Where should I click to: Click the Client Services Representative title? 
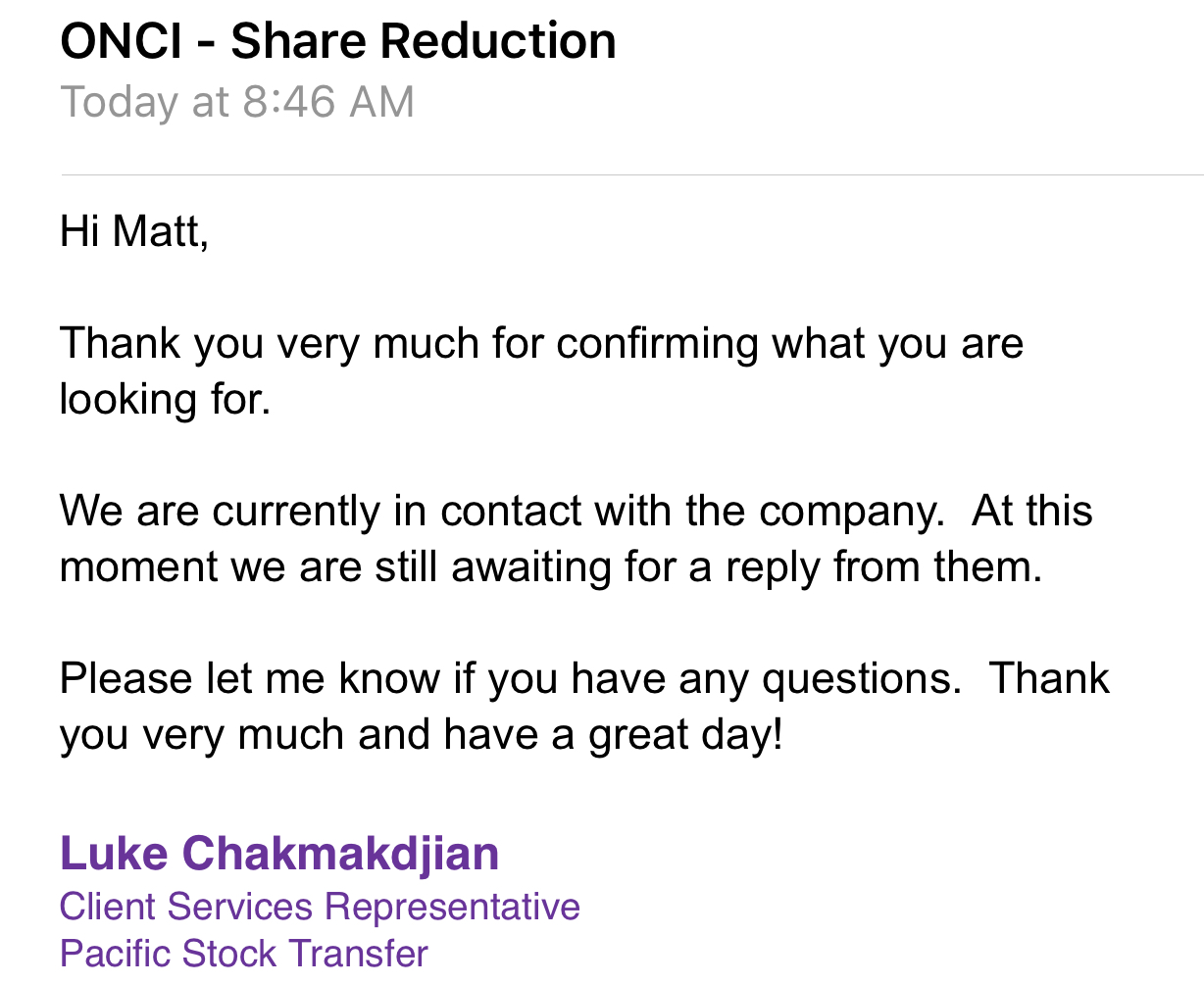point(320,907)
